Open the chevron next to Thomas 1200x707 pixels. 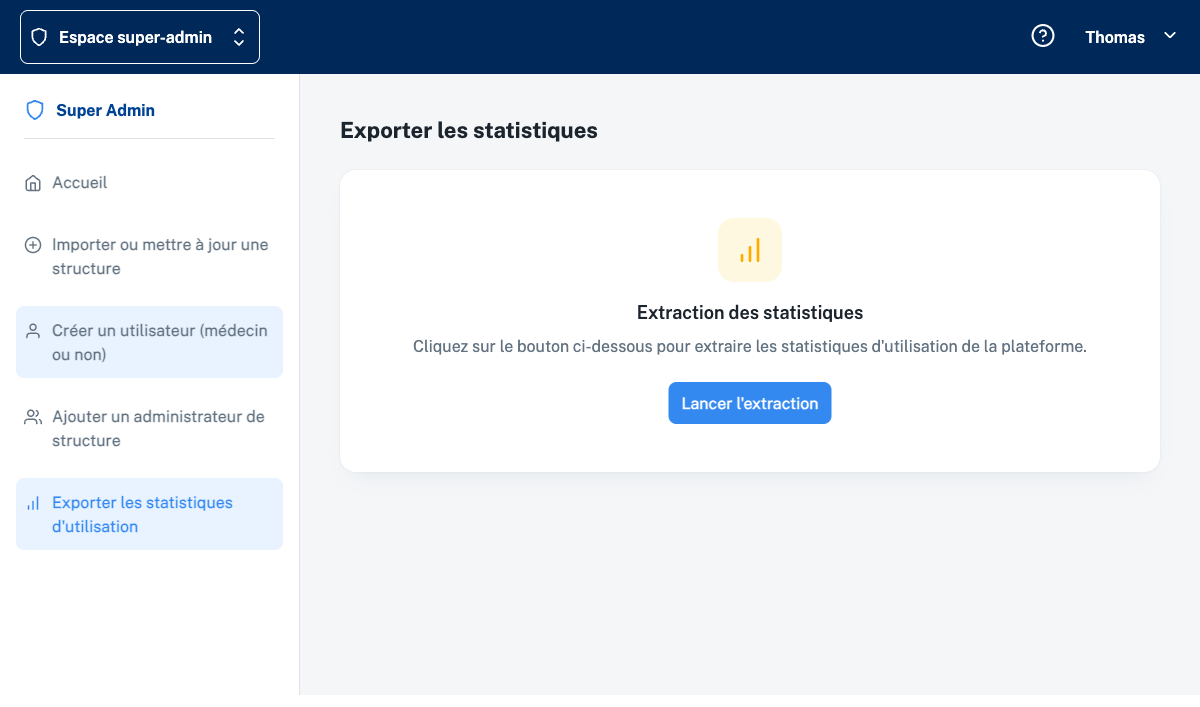tap(1170, 36)
